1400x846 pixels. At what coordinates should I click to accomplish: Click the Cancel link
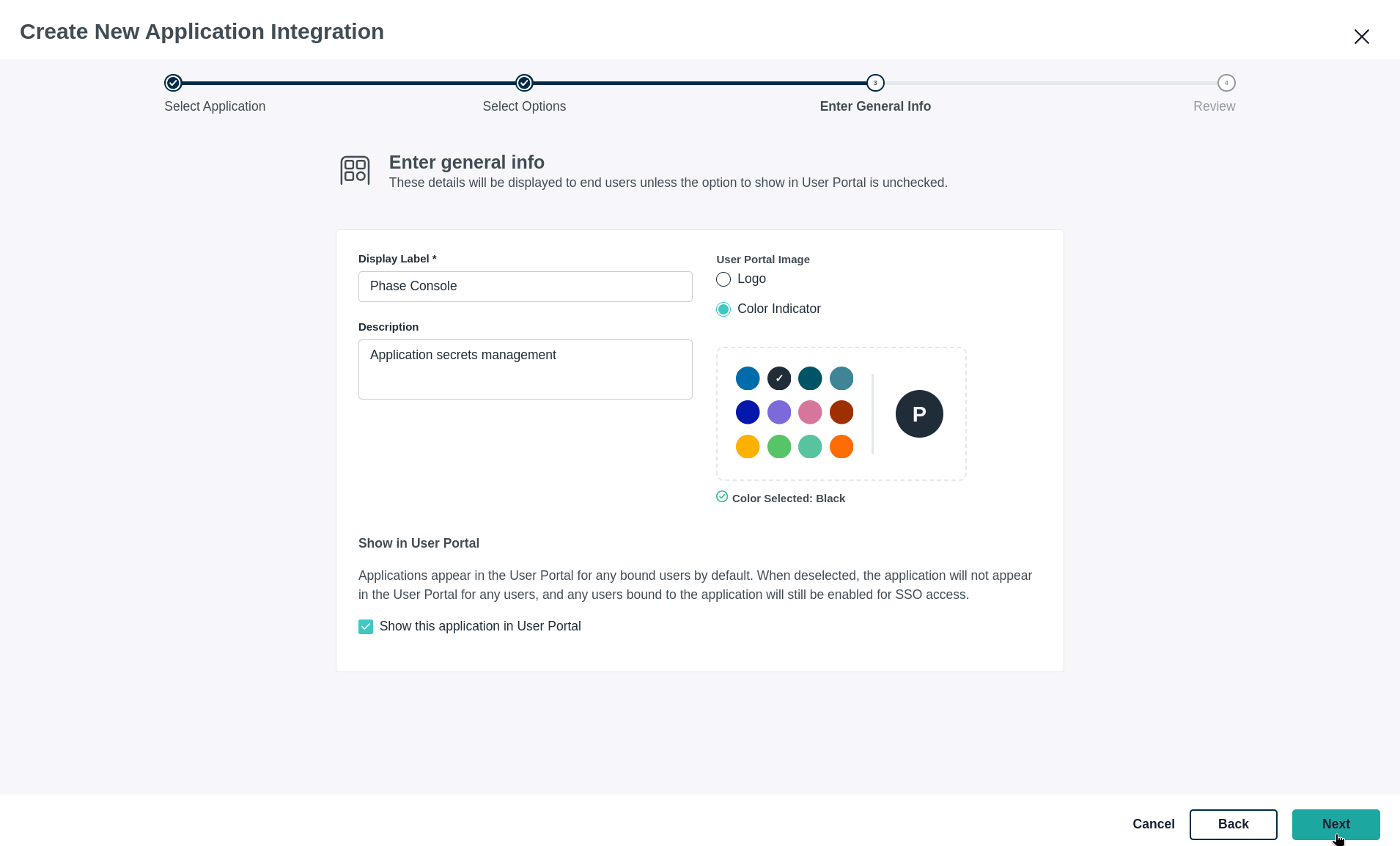point(1153,824)
